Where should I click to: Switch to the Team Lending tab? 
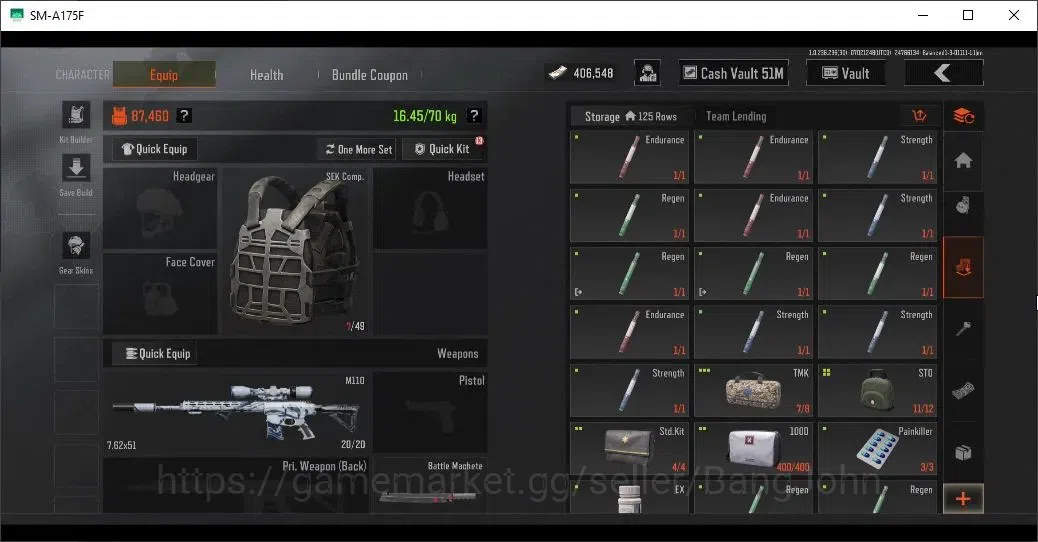click(736, 116)
